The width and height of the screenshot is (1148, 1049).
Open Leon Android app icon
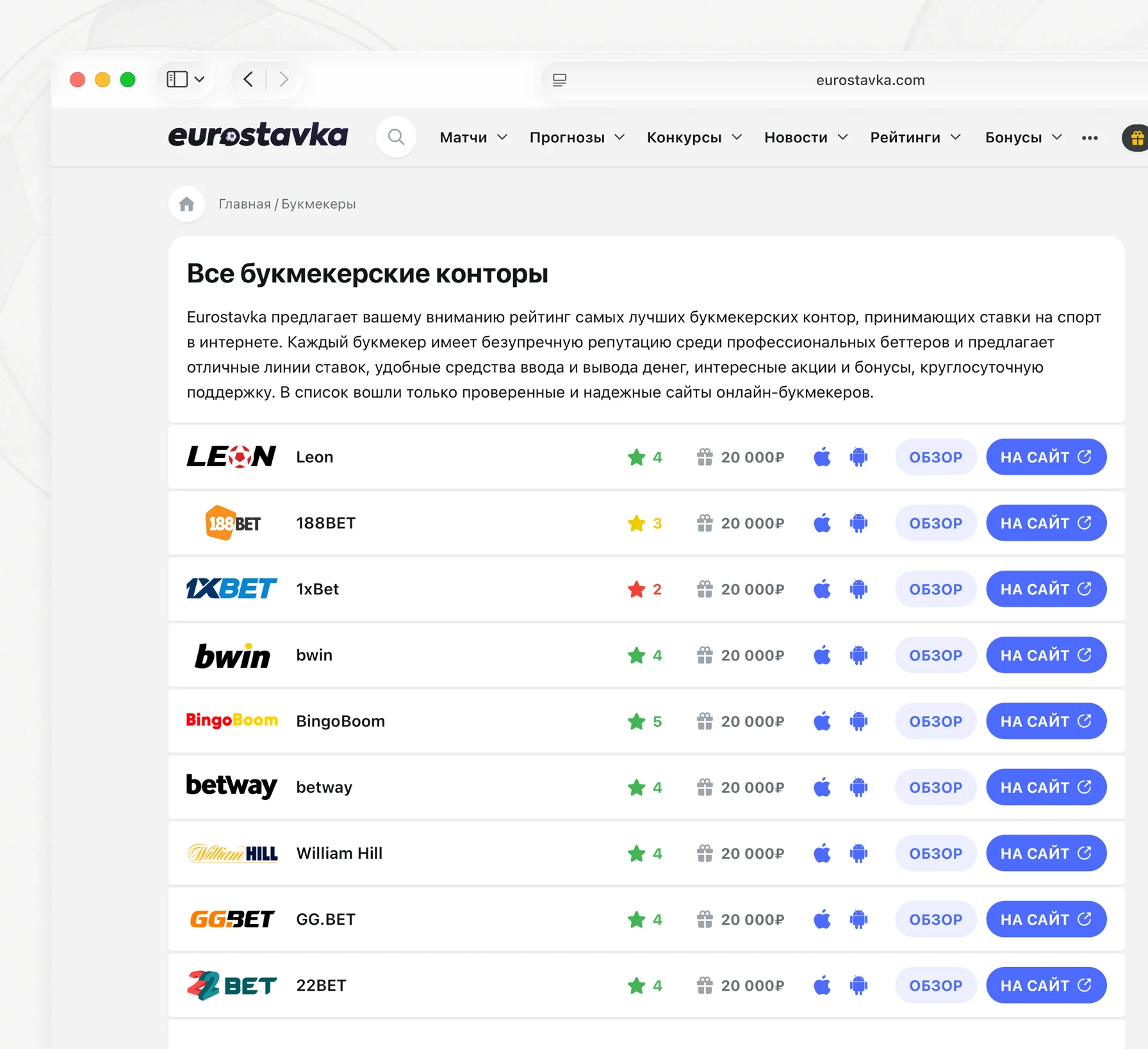tap(858, 457)
